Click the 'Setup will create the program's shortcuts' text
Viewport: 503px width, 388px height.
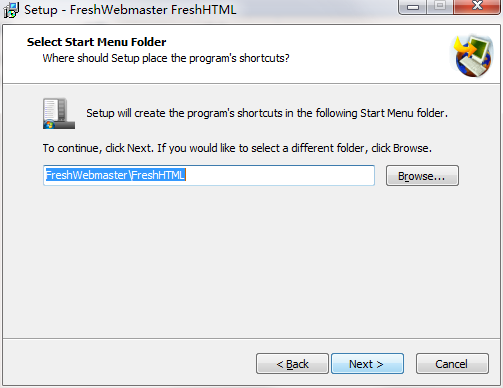(267, 113)
